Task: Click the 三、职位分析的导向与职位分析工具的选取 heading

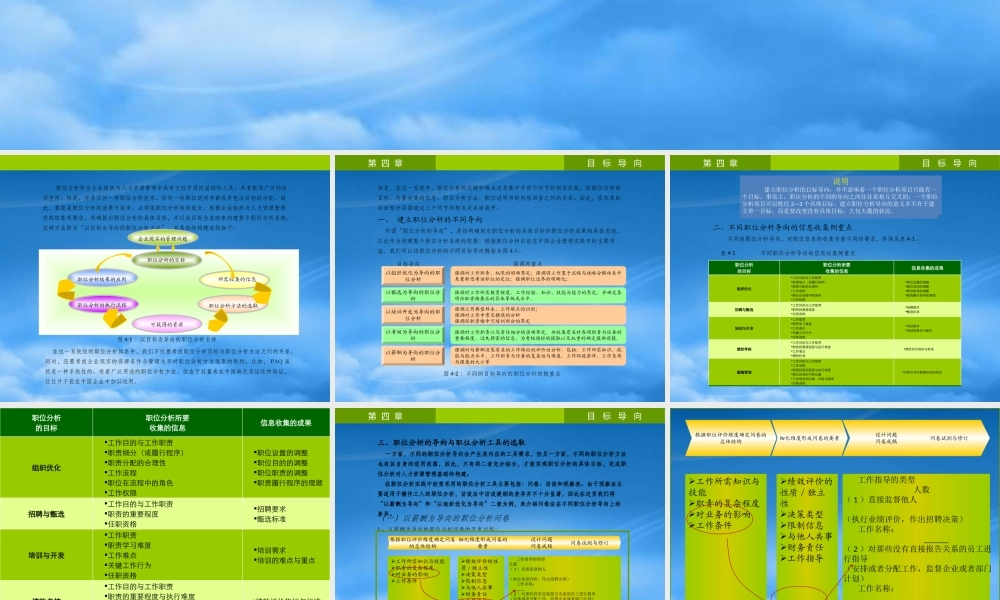Action: (x=452, y=442)
